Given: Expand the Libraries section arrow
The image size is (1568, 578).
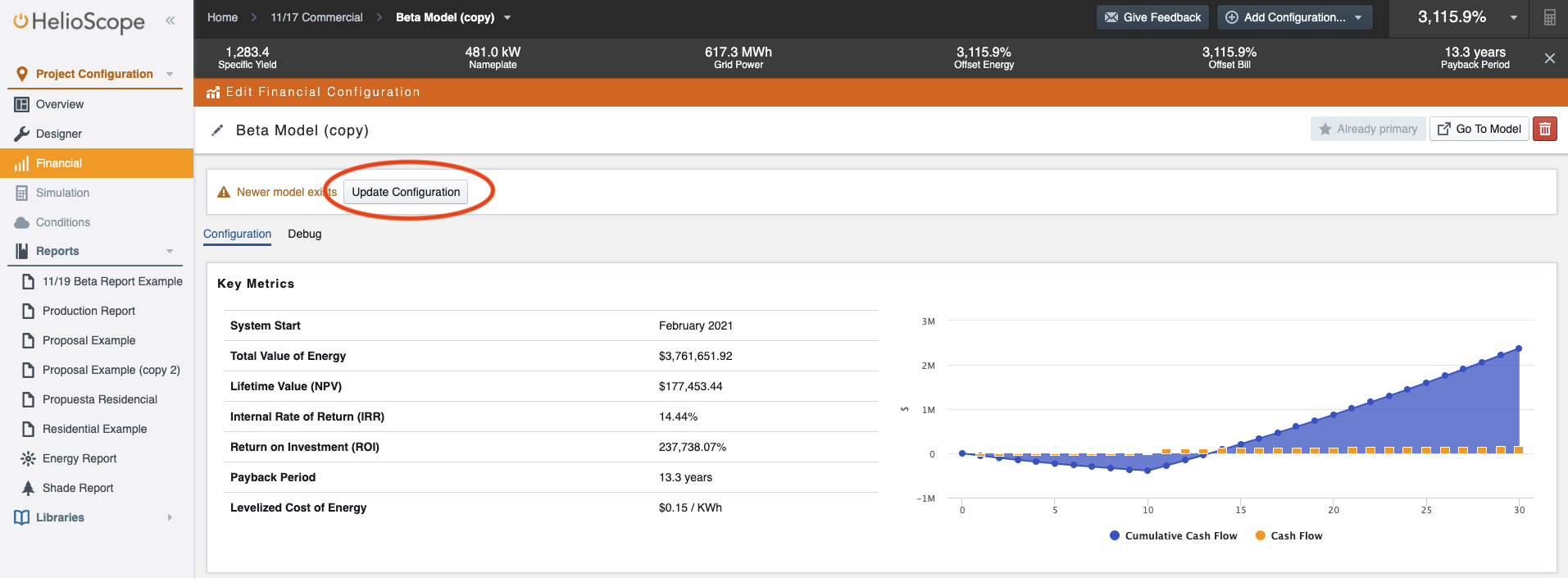Looking at the screenshot, I should coord(170,517).
